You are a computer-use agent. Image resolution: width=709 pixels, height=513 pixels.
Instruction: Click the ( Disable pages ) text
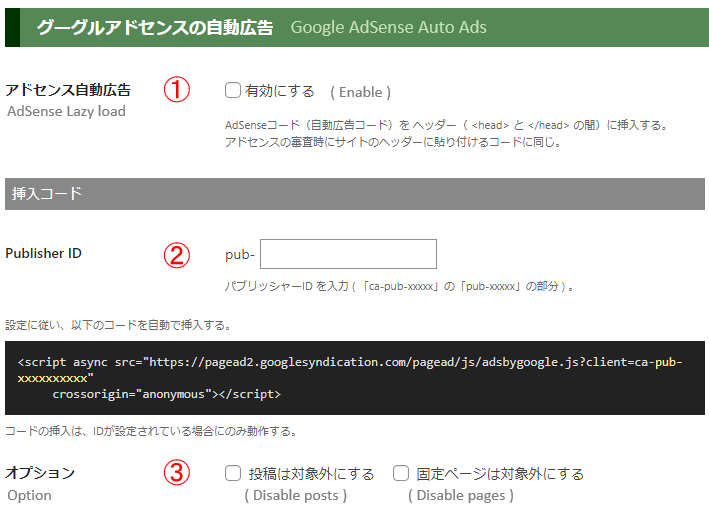click(461, 495)
